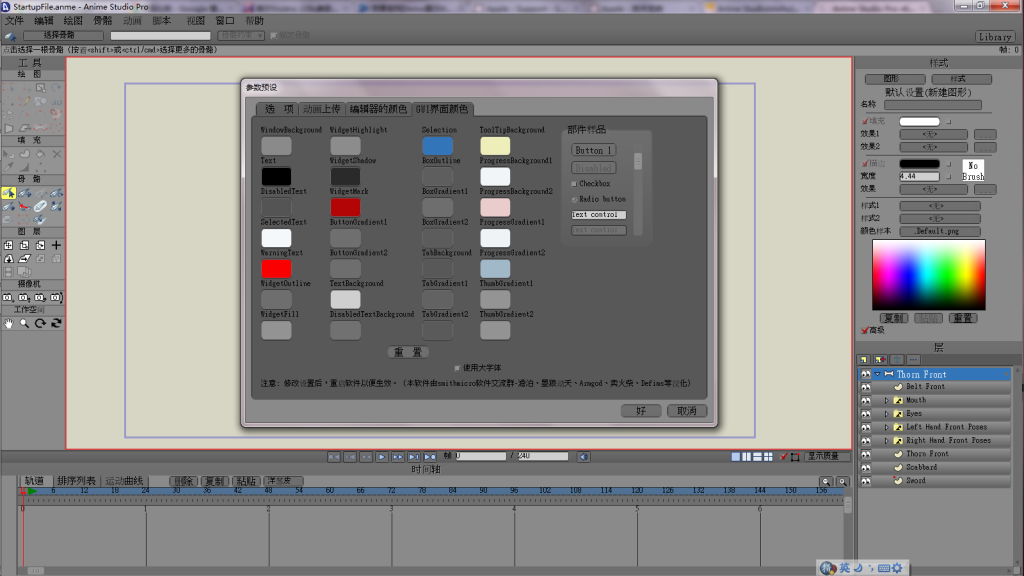Click the red WarningText color swatch
This screenshot has width=1024, height=576.
click(276, 268)
